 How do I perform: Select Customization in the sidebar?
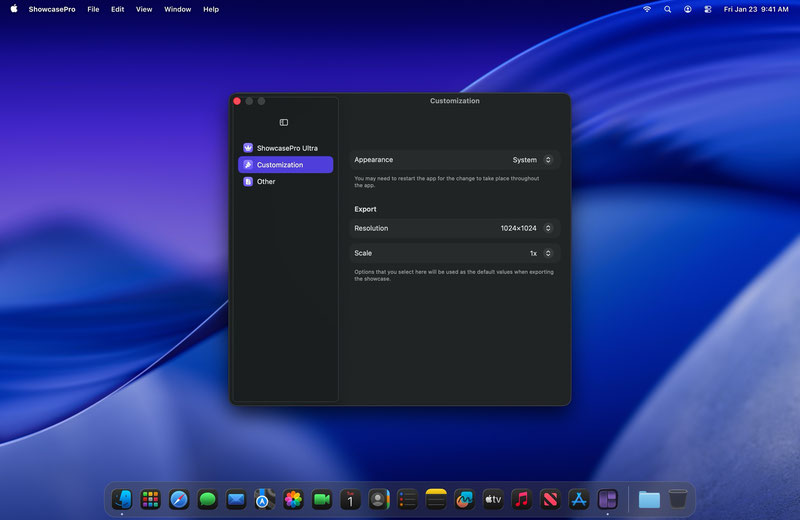click(x=286, y=165)
